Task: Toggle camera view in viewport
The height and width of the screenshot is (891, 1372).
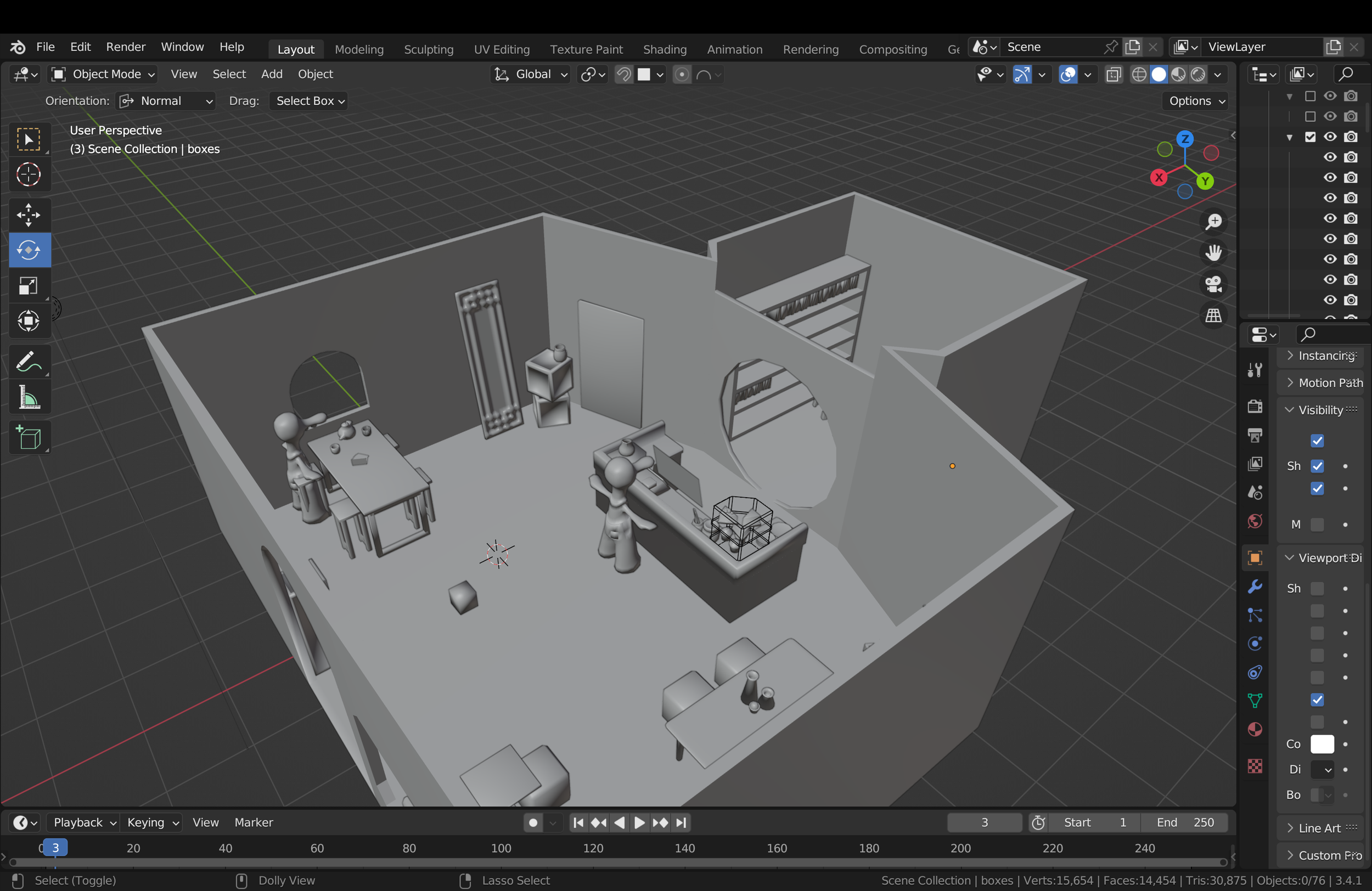Action: pos(1213,284)
